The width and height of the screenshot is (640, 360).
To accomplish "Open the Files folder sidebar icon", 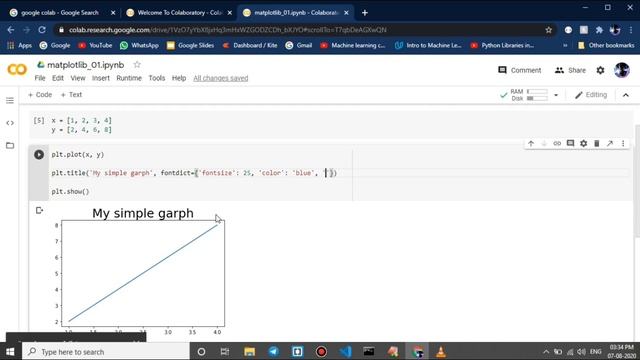I will point(10,145).
